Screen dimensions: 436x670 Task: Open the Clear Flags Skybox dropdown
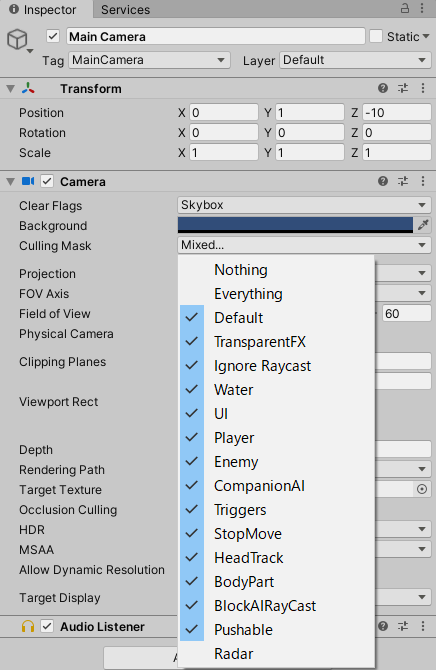pyautogui.click(x=304, y=205)
